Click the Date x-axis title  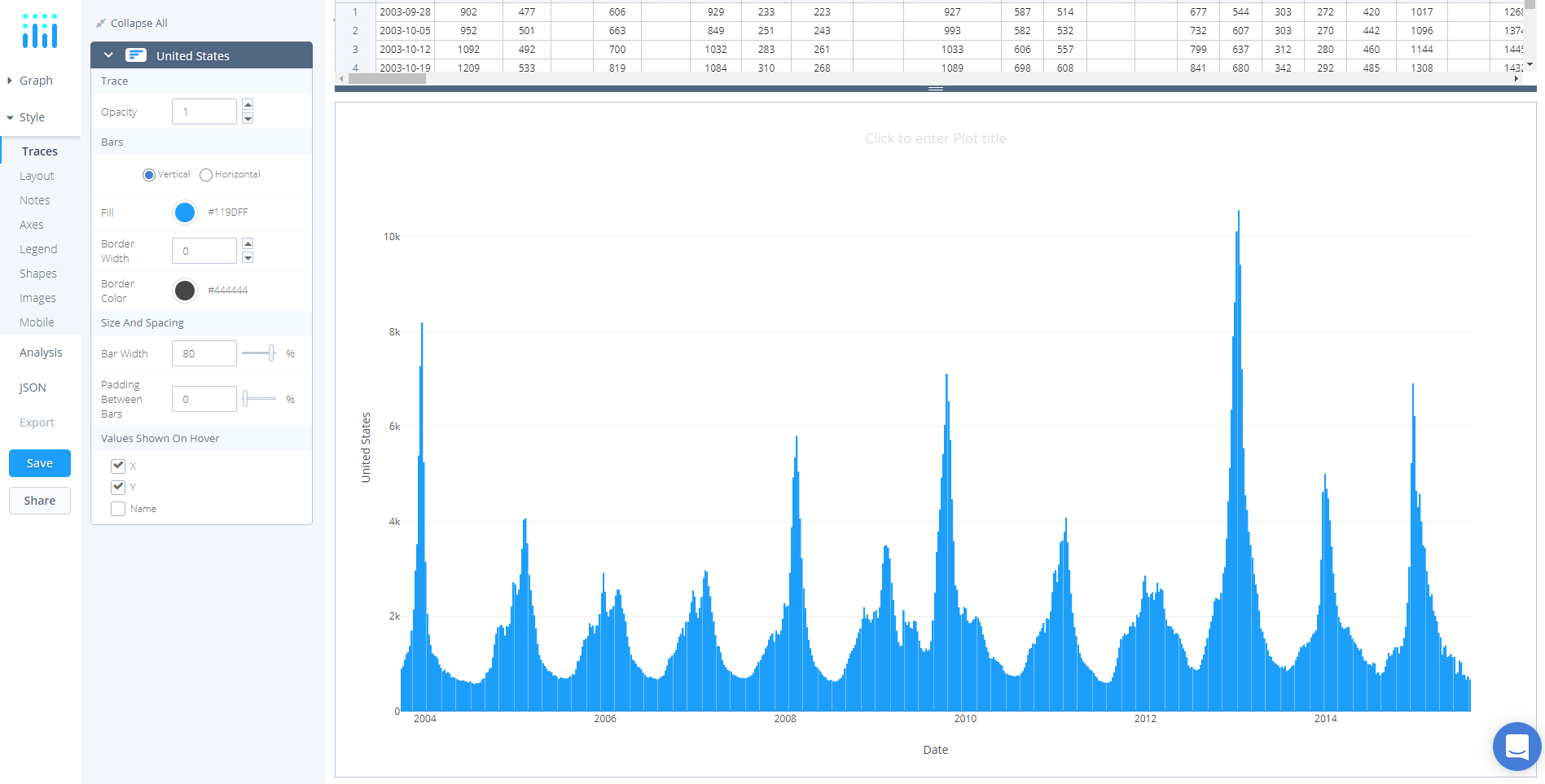pyautogui.click(x=935, y=750)
